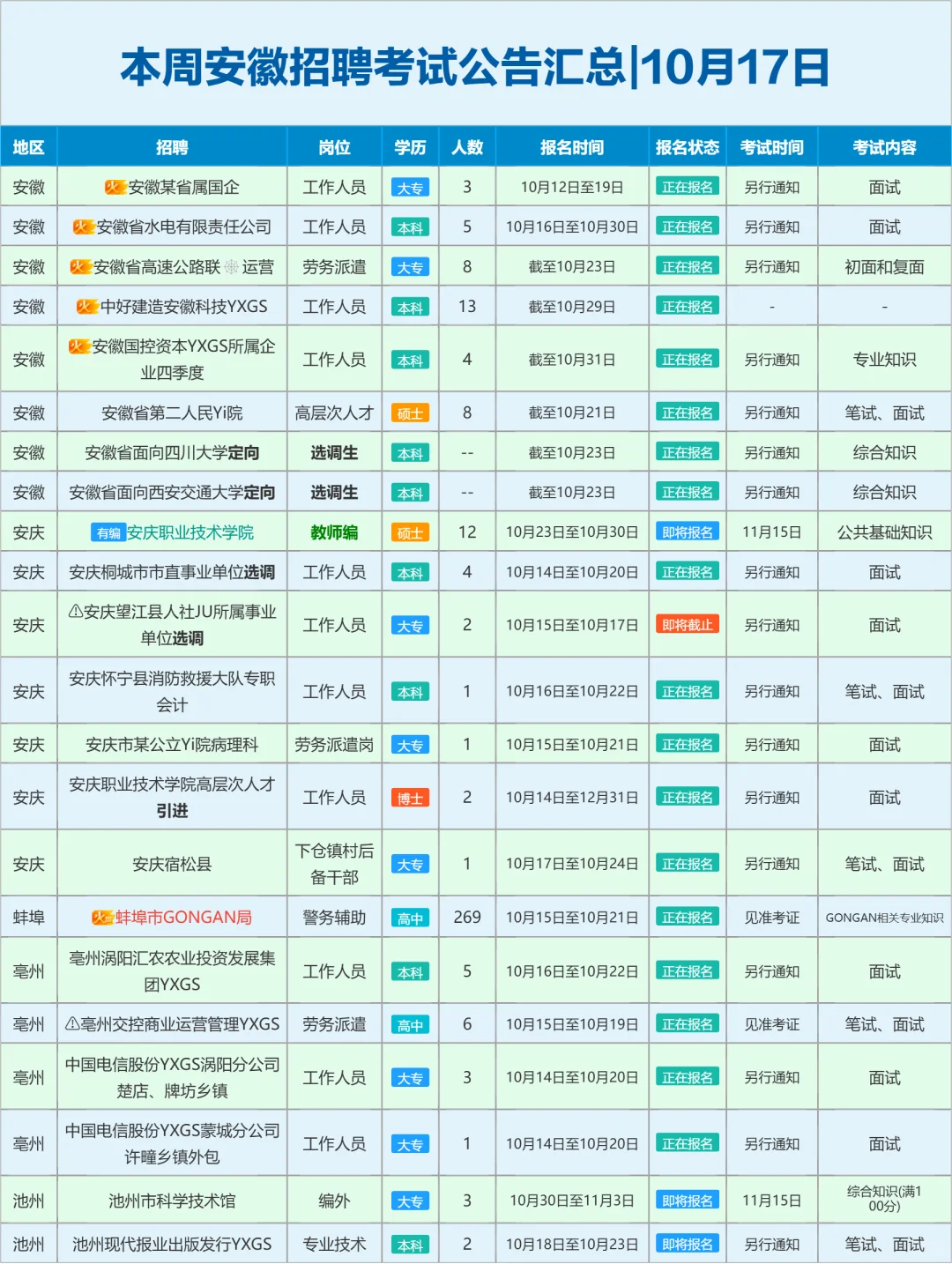The width and height of the screenshot is (952, 1264).
Task: Click 警务辅助 position cell
Action: [x=334, y=918]
